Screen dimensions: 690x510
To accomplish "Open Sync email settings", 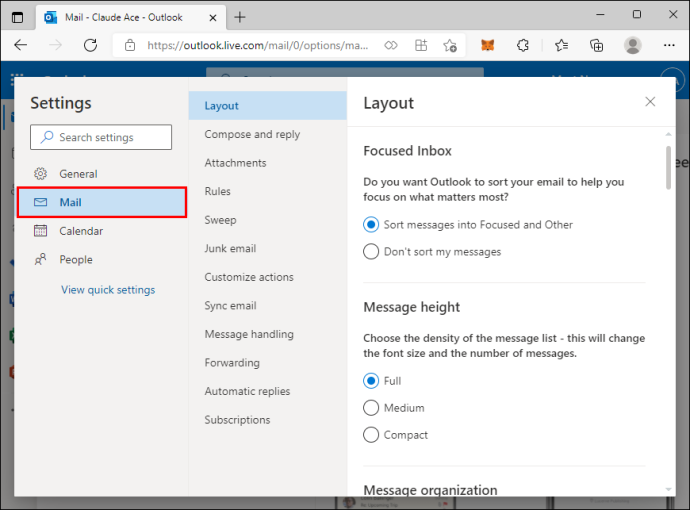I will (268, 306).
